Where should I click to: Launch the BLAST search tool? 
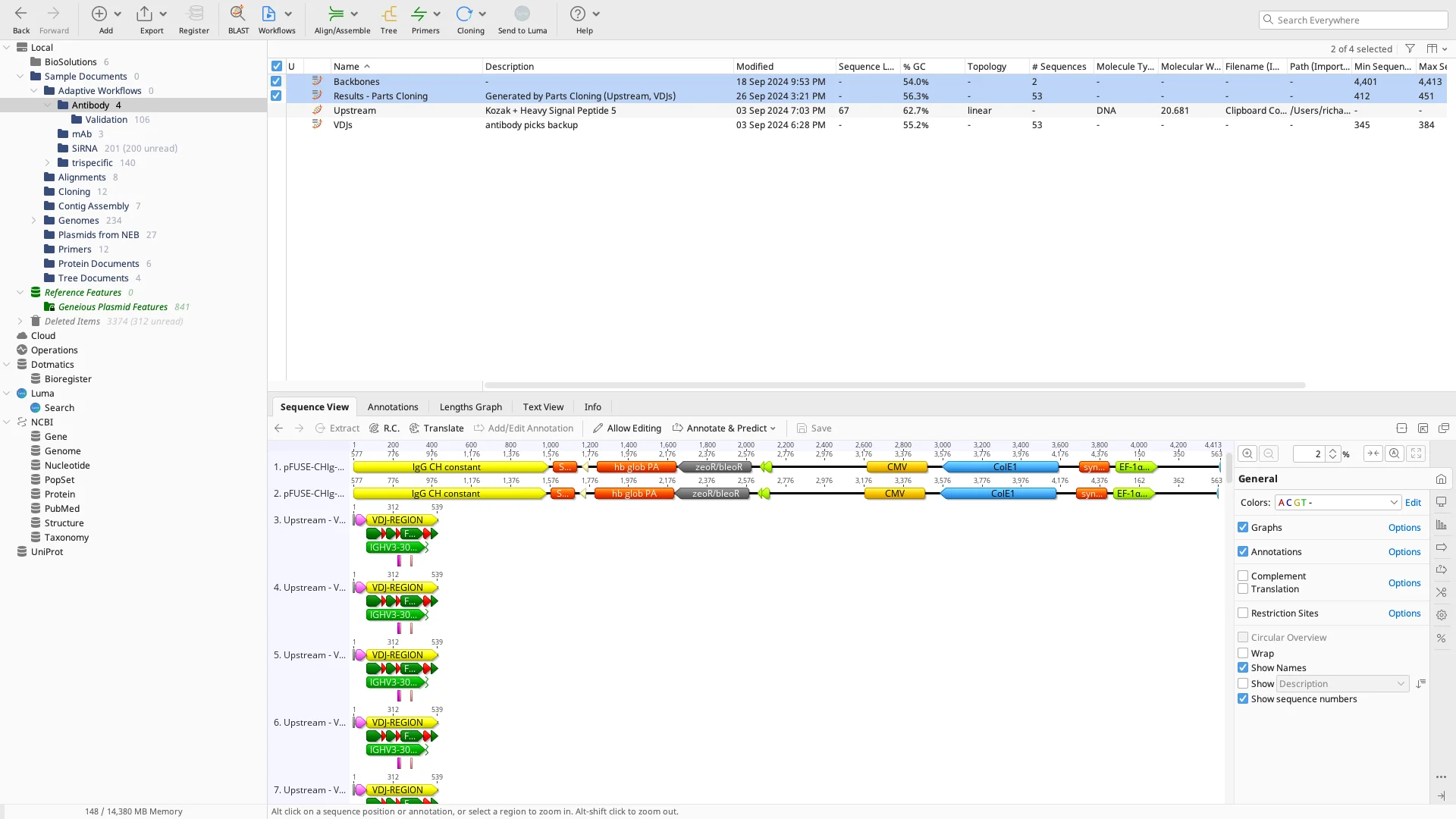click(x=238, y=14)
